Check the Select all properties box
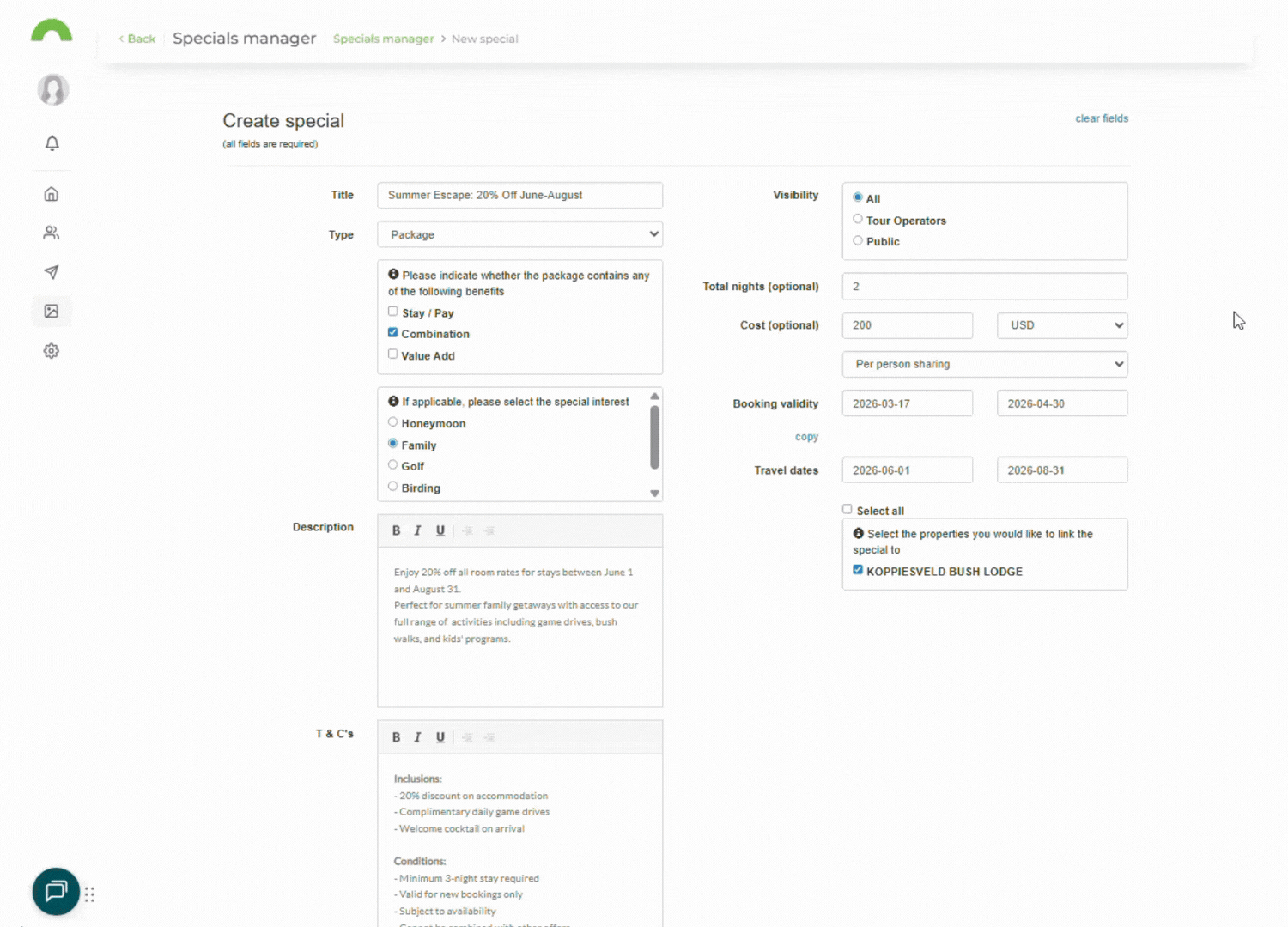Screen dimensions: 1288x927 (x=848, y=510)
